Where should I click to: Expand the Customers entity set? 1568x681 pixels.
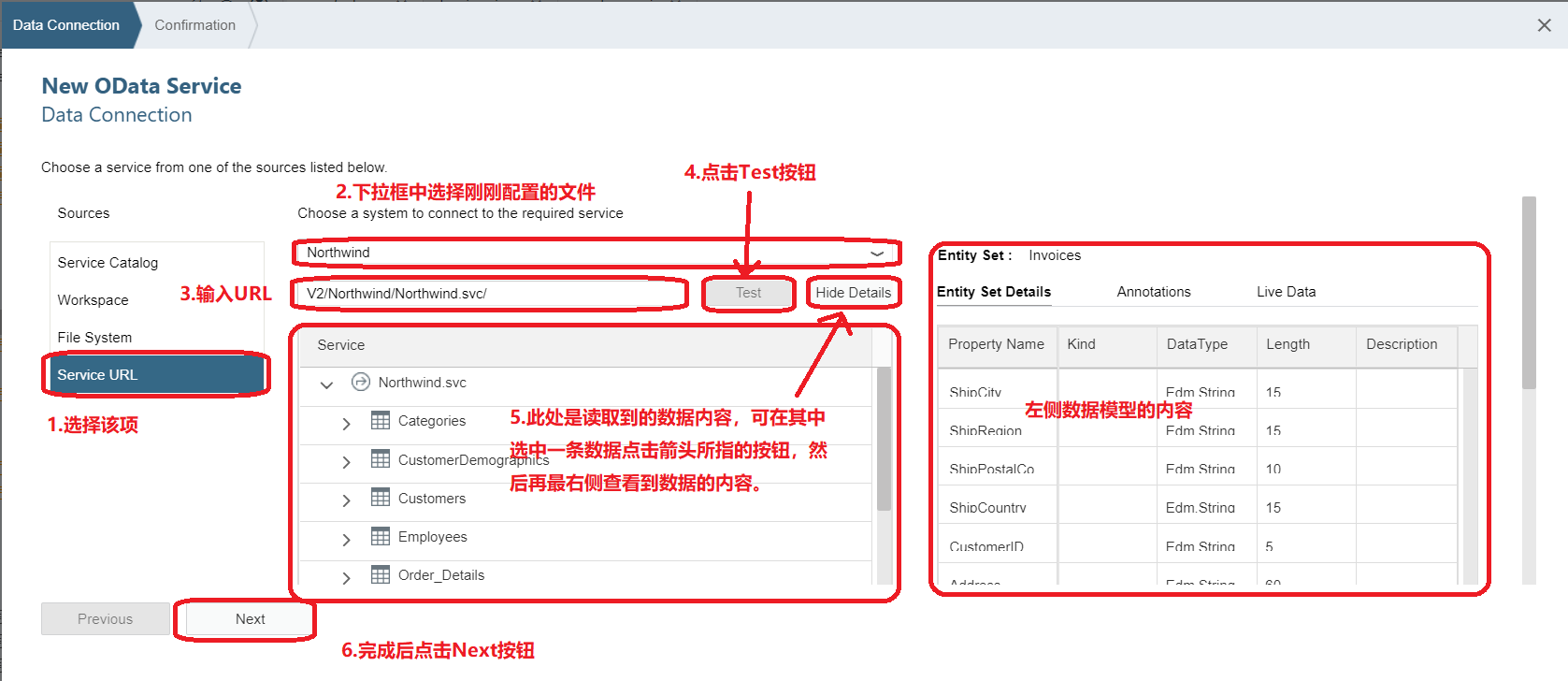click(346, 500)
